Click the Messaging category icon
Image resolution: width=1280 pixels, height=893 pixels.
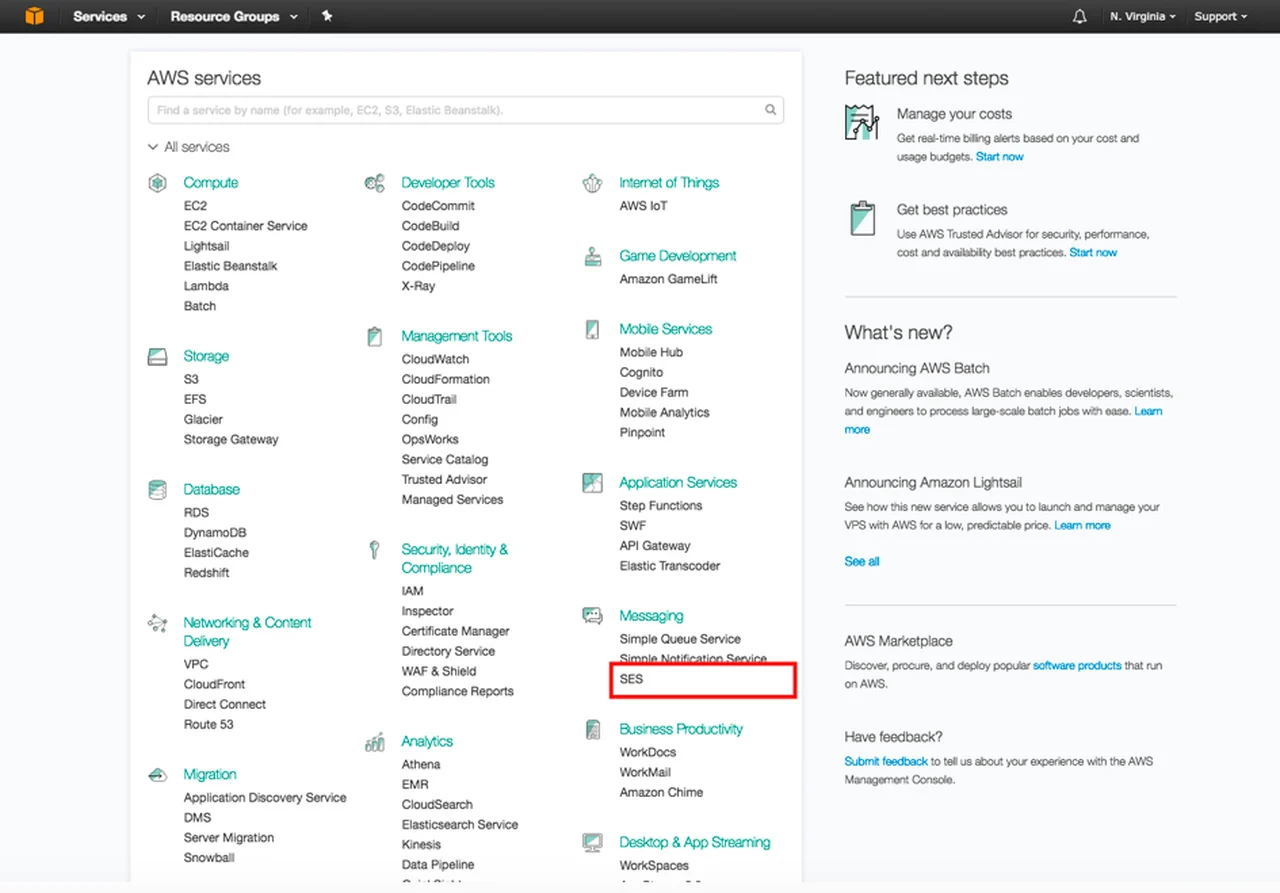coord(593,616)
